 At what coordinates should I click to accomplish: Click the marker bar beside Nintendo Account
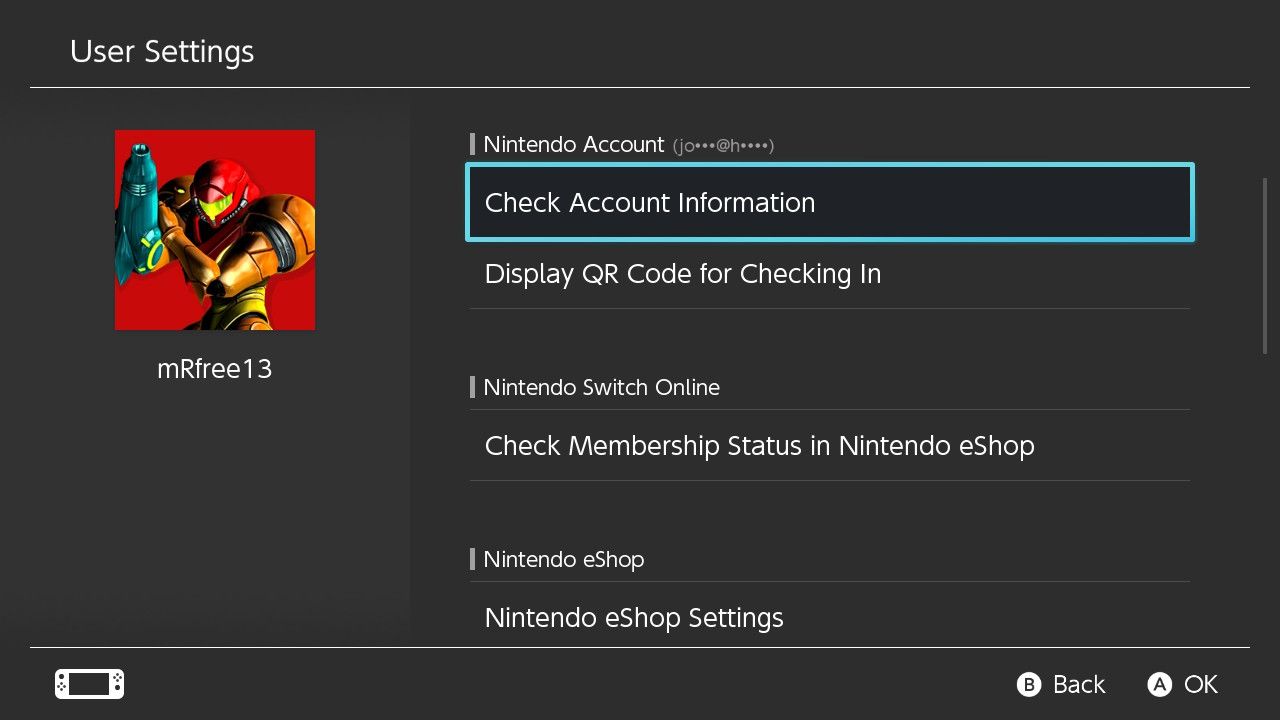[472, 145]
